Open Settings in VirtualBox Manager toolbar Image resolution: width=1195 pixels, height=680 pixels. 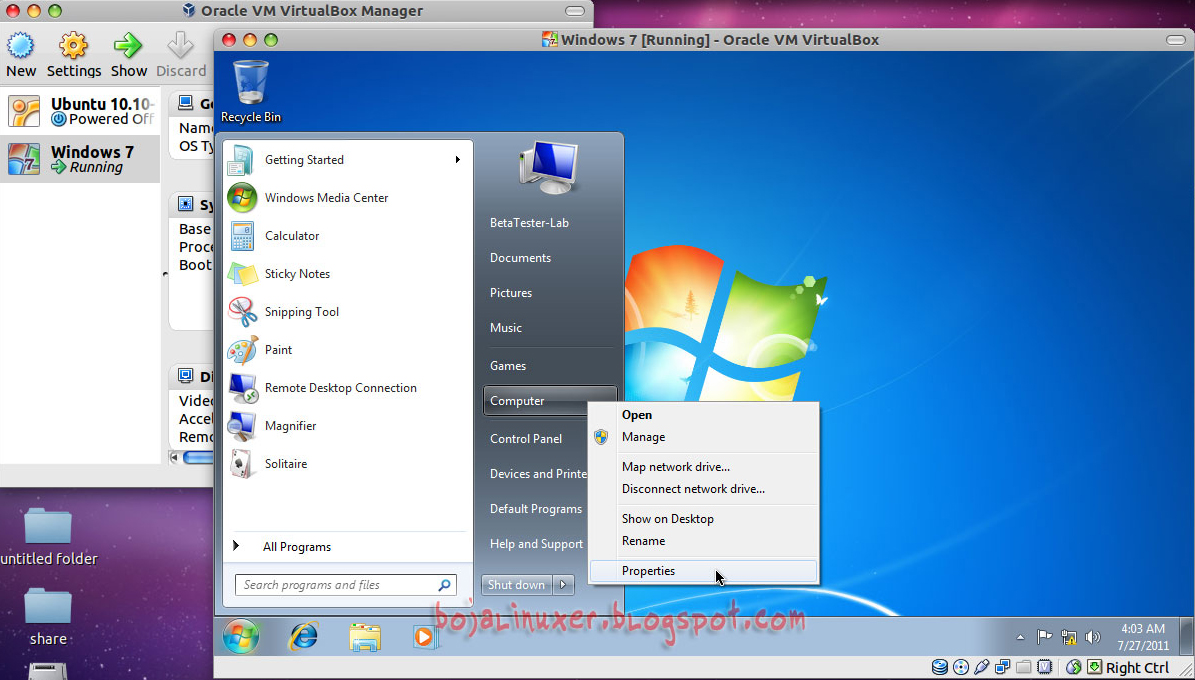click(74, 55)
